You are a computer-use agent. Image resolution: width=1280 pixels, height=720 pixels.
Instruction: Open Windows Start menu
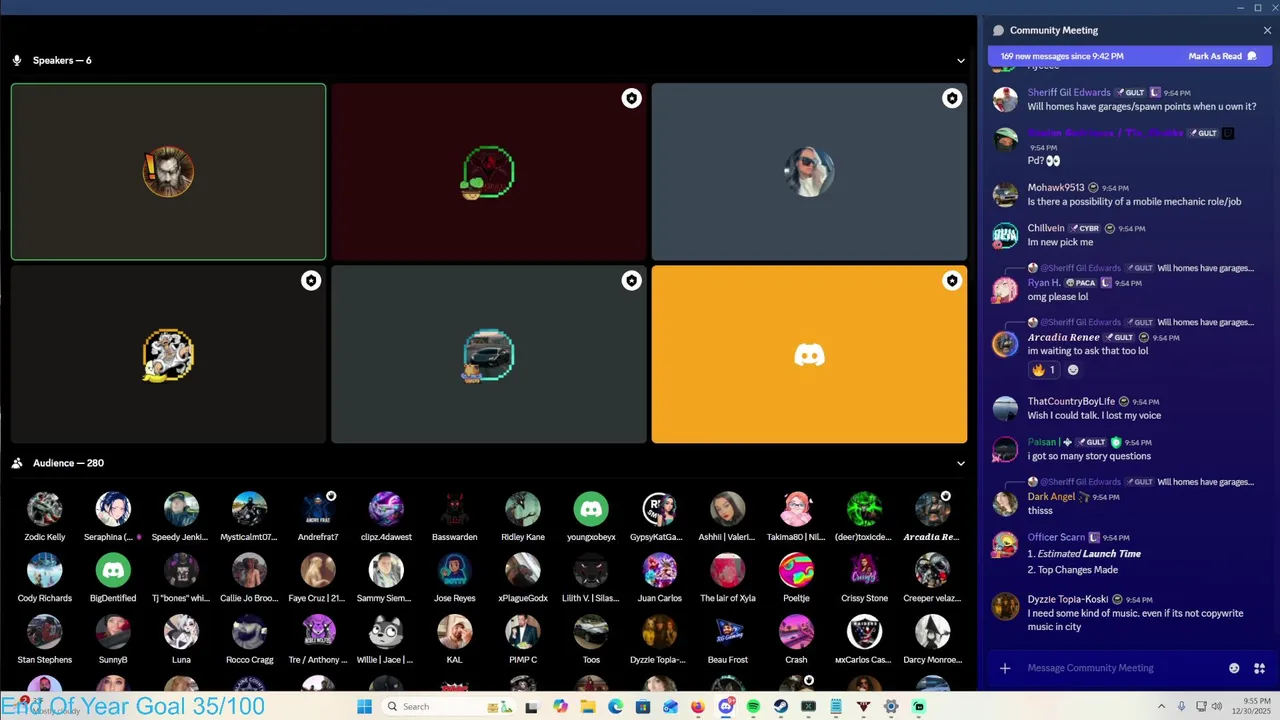pyautogui.click(x=364, y=707)
